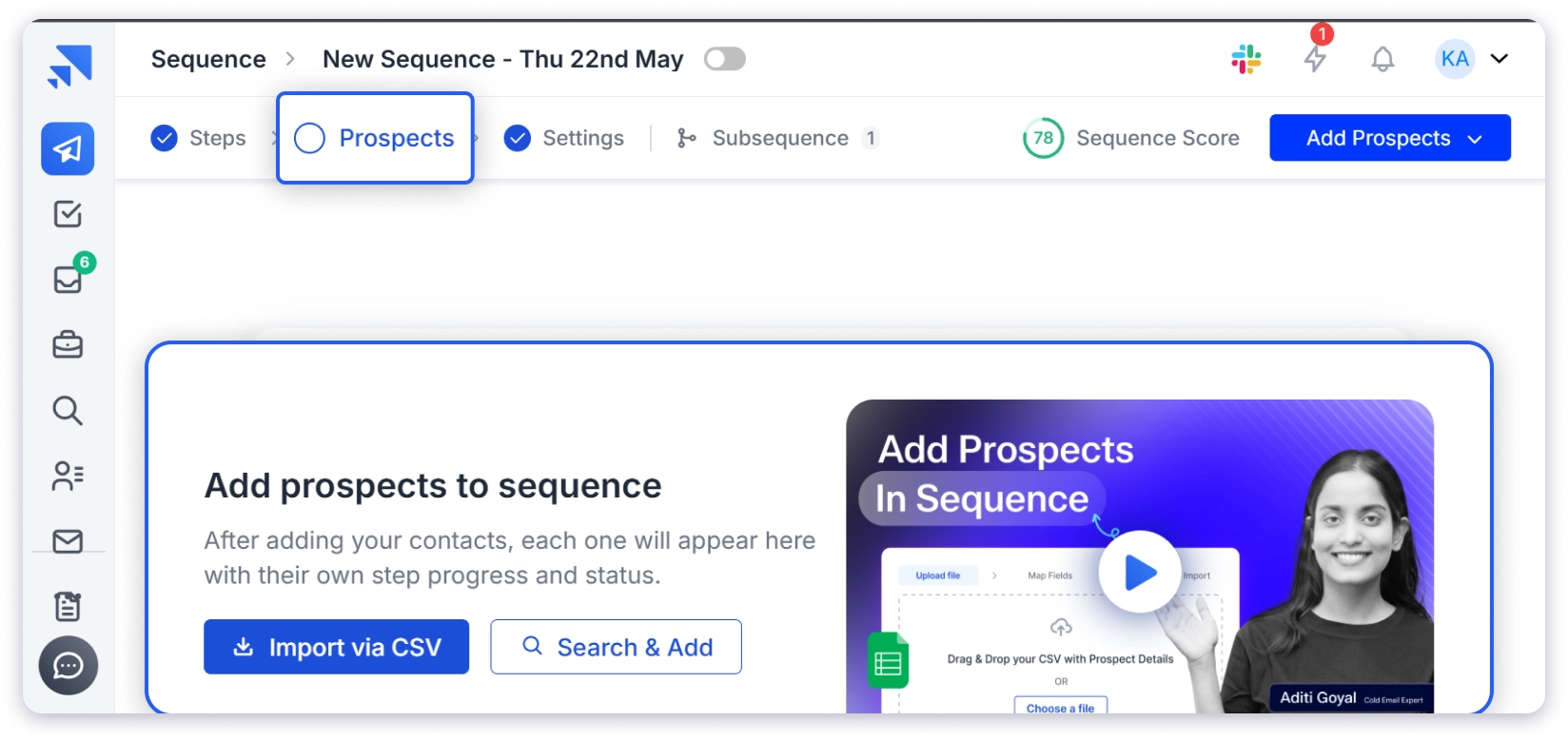1568x741 pixels.
Task: Click Import via CSV button
Action: (x=336, y=647)
